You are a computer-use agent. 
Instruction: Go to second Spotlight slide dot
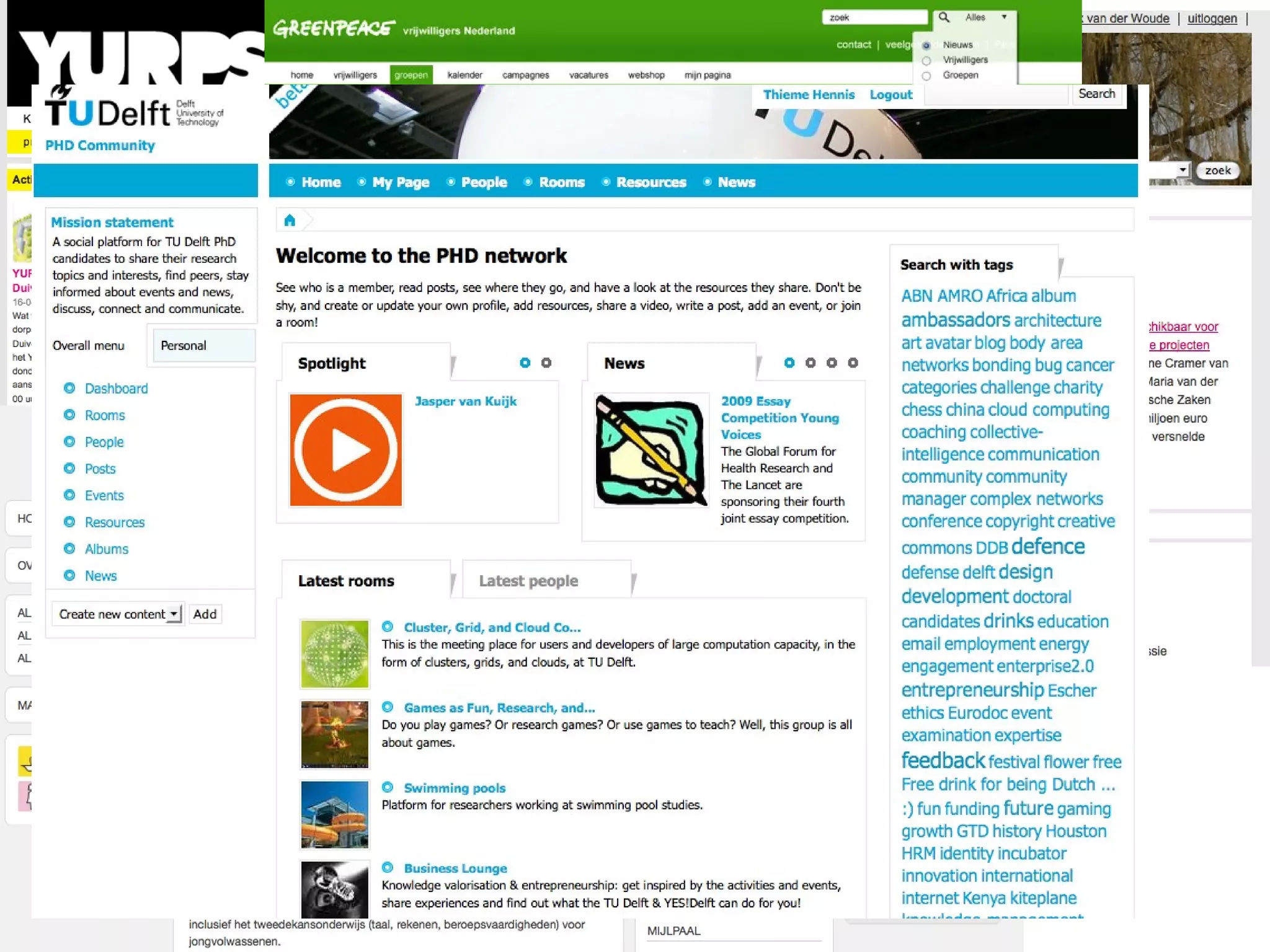tap(546, 363)
